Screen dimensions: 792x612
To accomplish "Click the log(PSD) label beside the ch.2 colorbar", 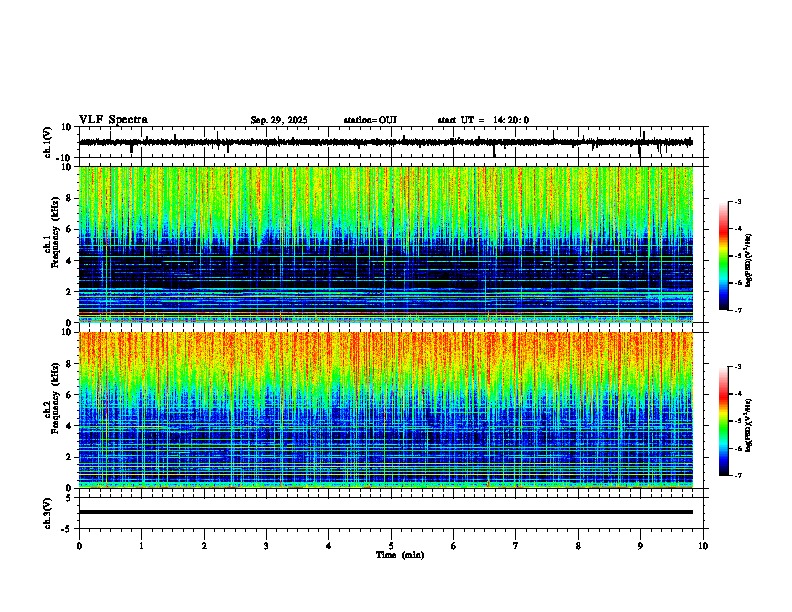I will (x=749, y=425).
